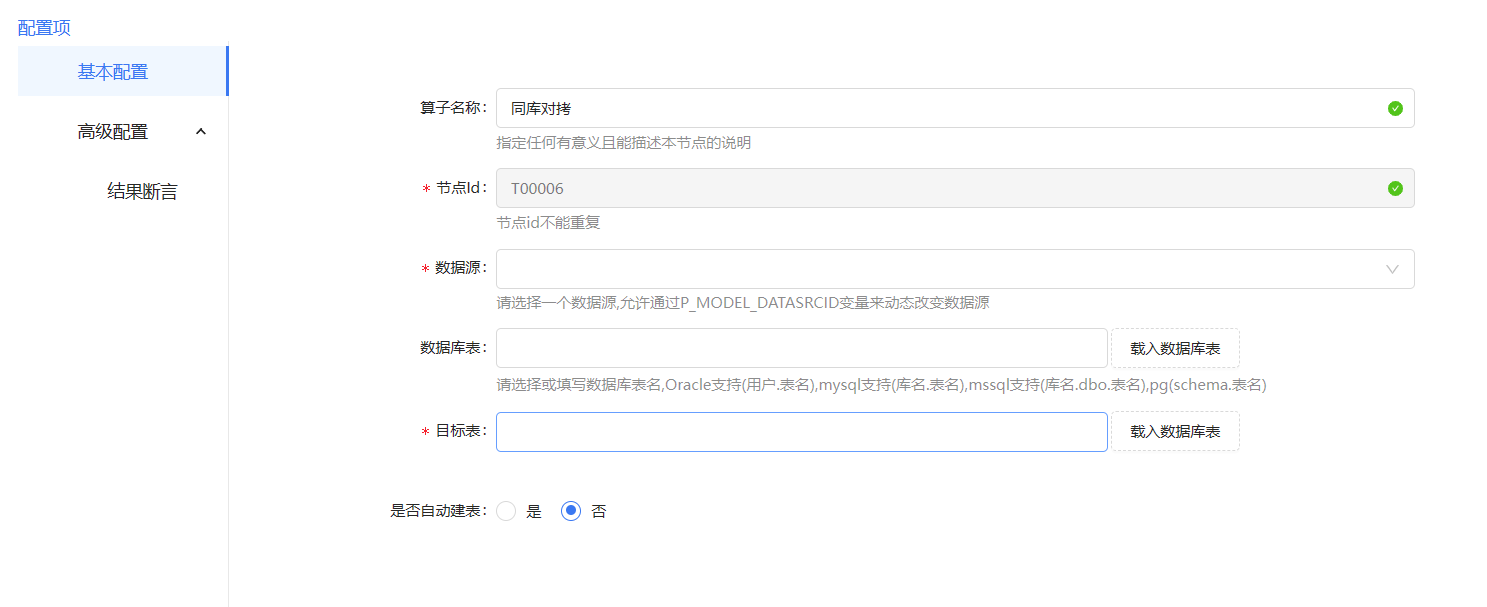Click the 数据源 dropdown arrow icon
This screenshot has width=1487, height=607.
pyautogui.click(x=1392, y=269)
